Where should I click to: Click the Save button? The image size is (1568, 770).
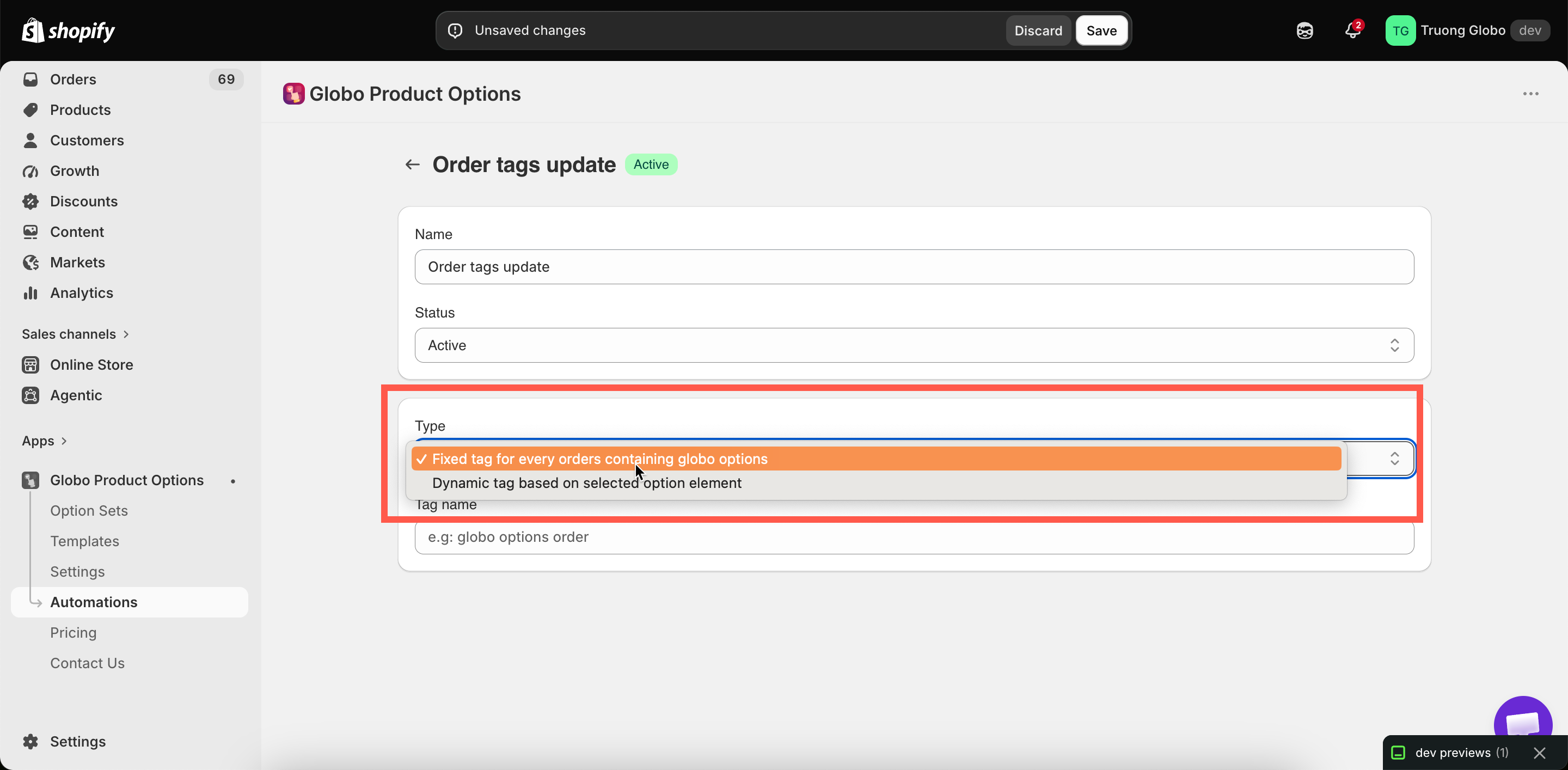1101,30
